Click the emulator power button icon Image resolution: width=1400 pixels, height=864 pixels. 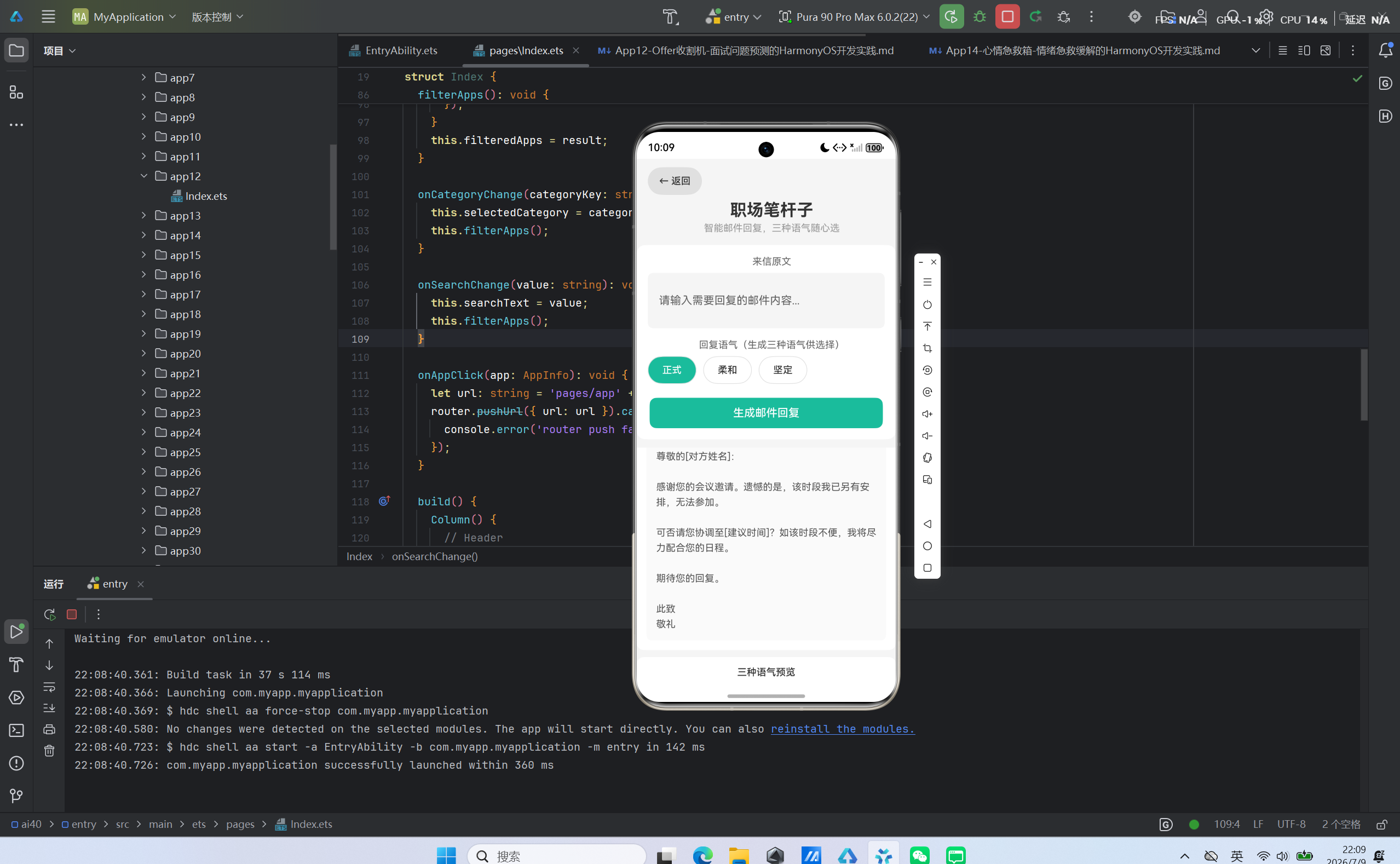927,304
